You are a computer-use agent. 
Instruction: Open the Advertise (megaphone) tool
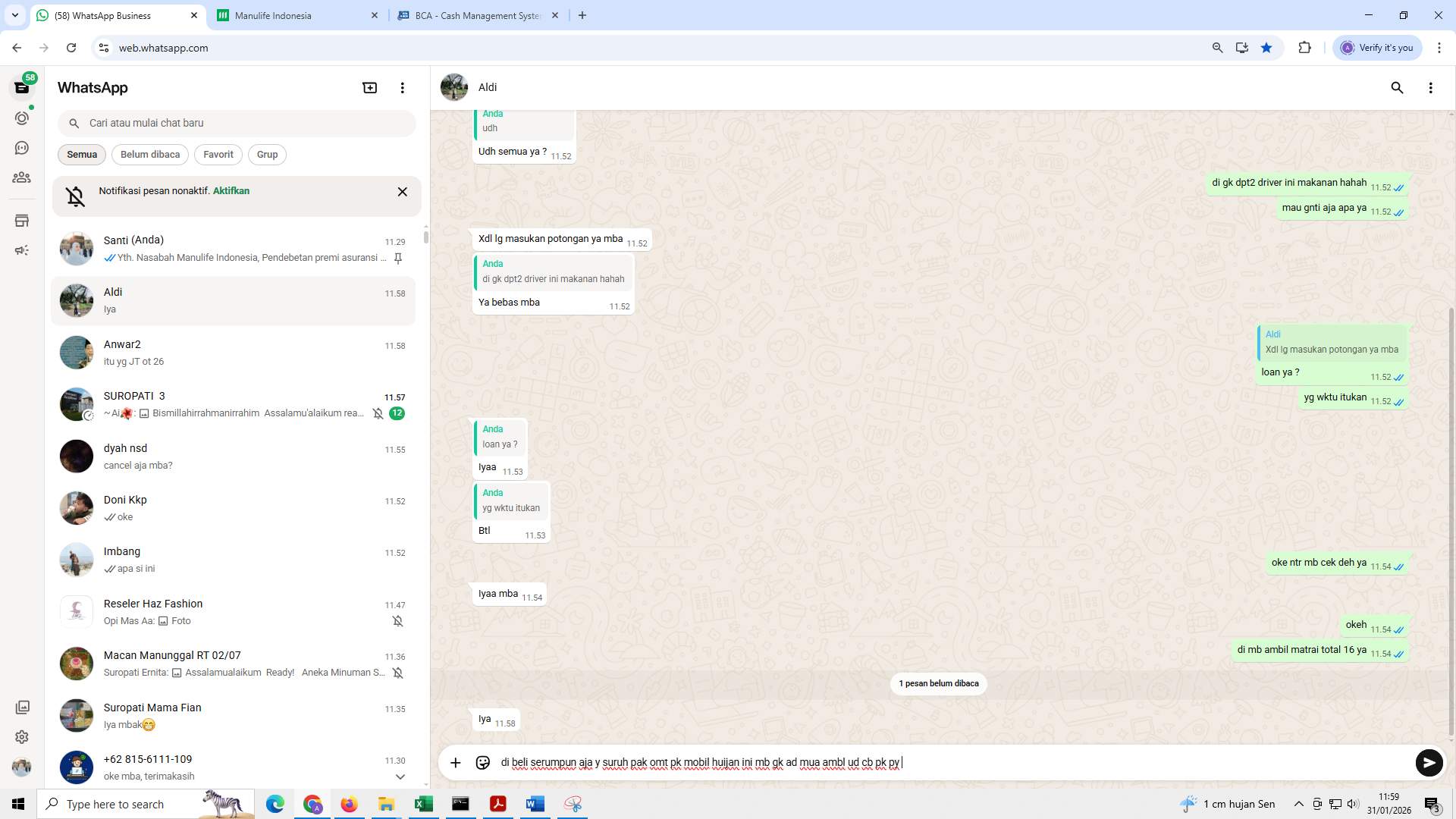(x=22, y=250)
